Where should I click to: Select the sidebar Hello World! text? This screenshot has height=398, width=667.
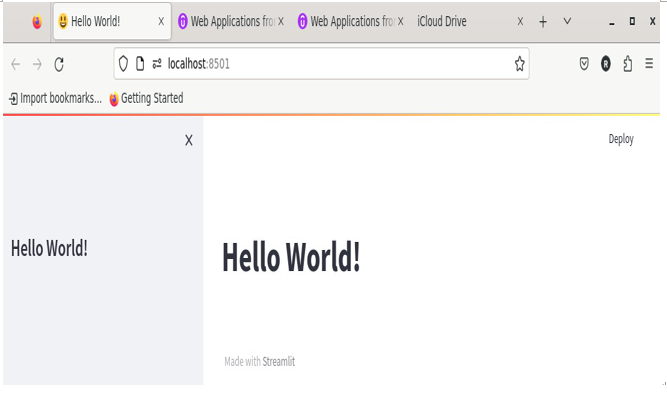49,248
